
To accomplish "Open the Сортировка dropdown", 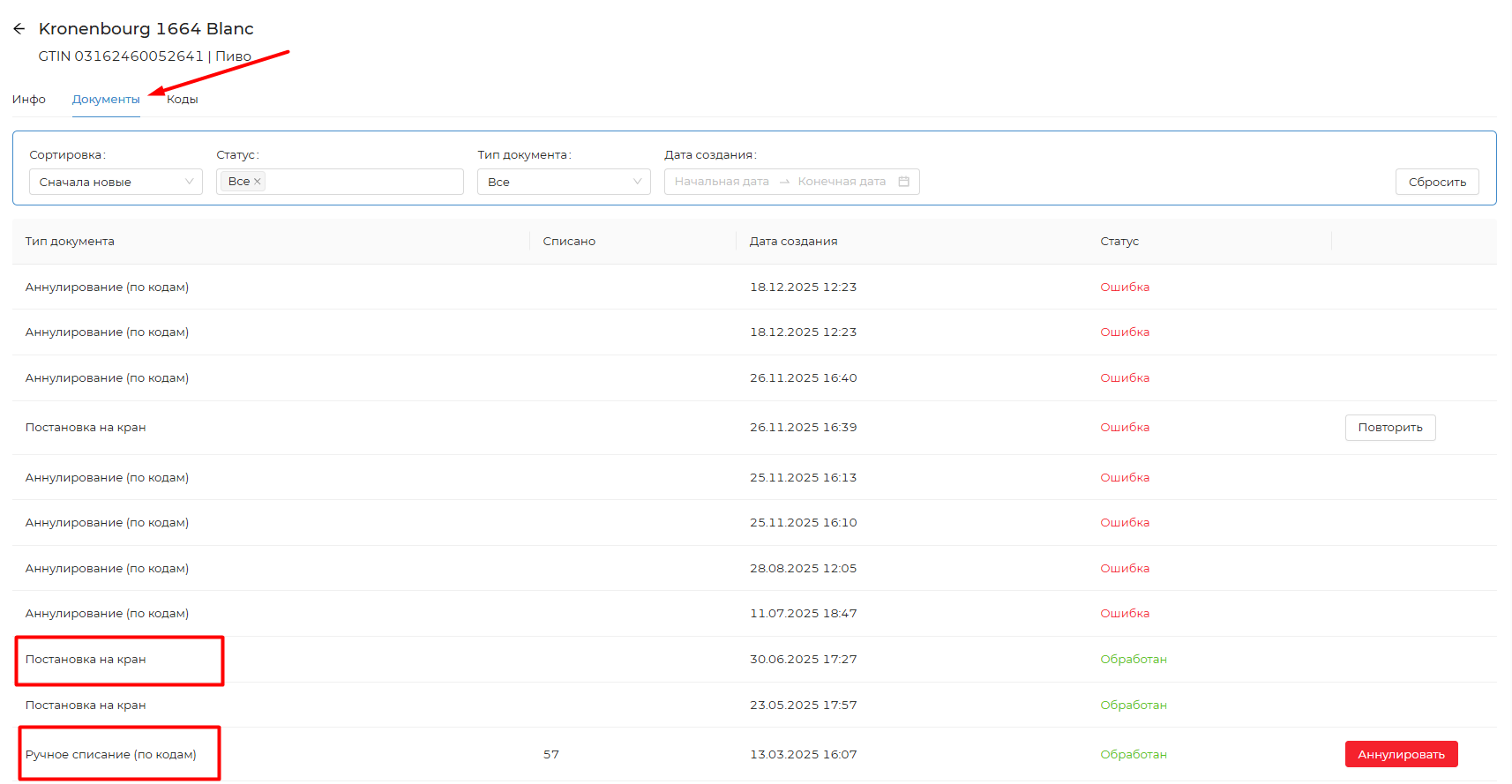I will (116, 182).
